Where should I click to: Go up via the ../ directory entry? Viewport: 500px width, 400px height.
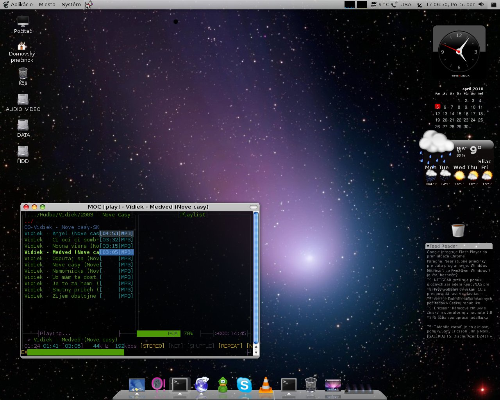[x=29, y=221]
